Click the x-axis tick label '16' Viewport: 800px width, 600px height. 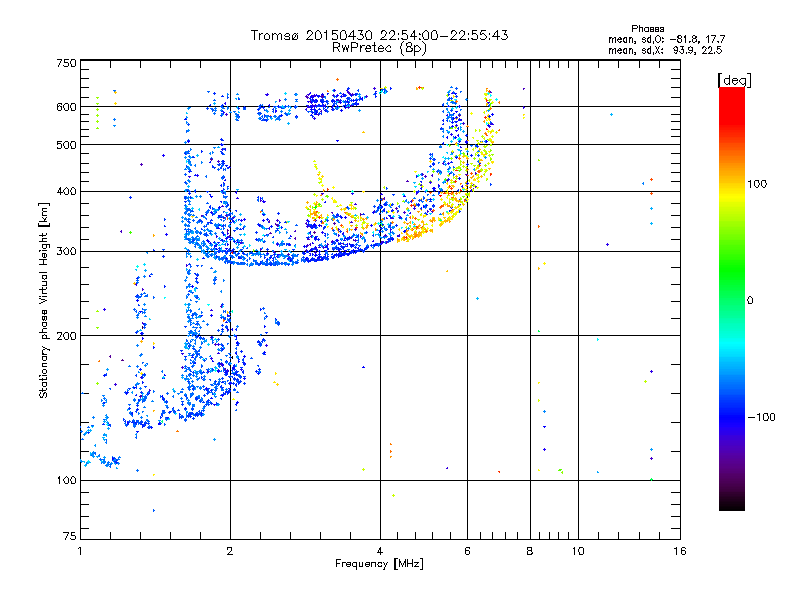click(x=680, y=551)
